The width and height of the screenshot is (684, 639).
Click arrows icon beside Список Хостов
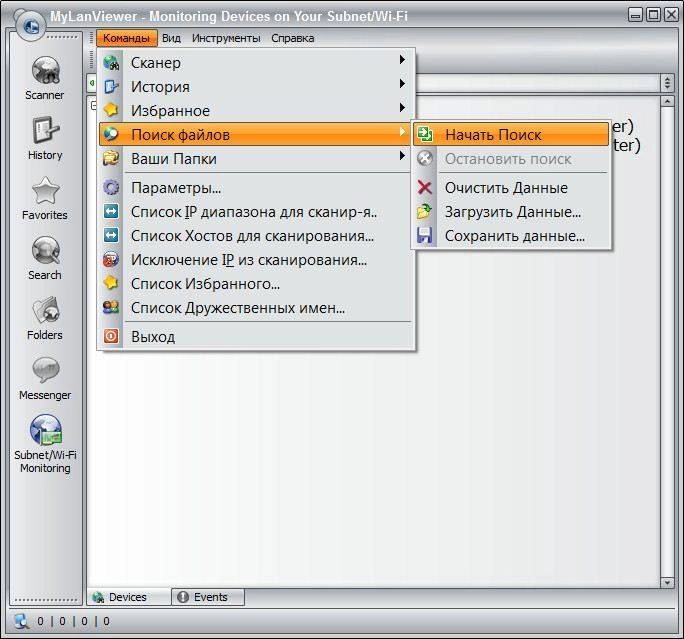[111, 236]
